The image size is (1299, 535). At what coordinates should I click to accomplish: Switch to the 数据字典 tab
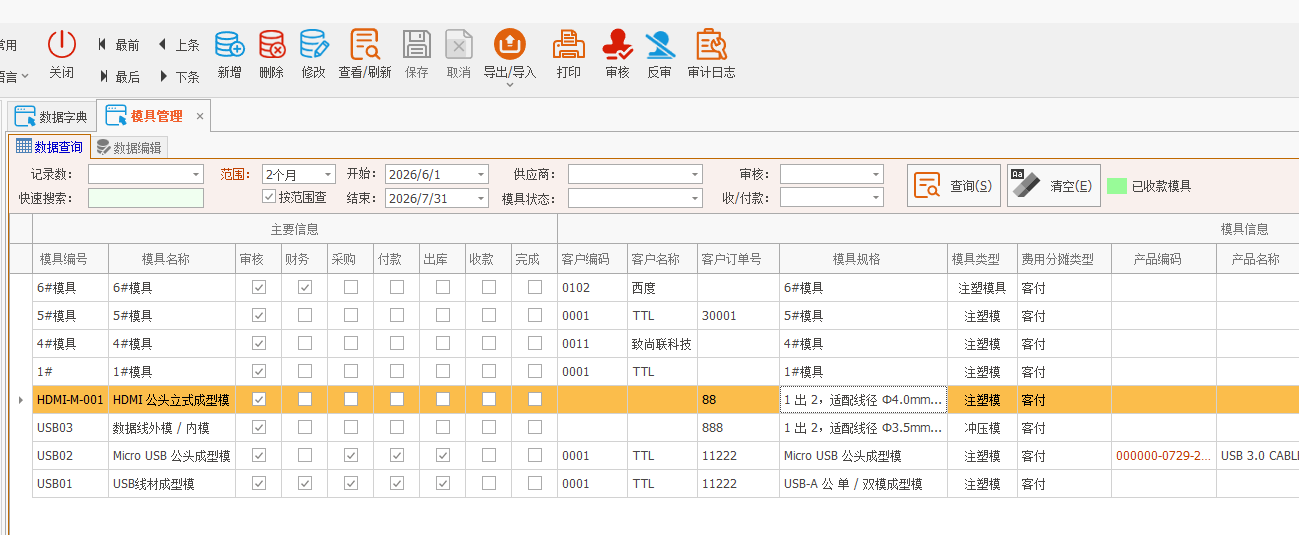click(x=52, y=116)
